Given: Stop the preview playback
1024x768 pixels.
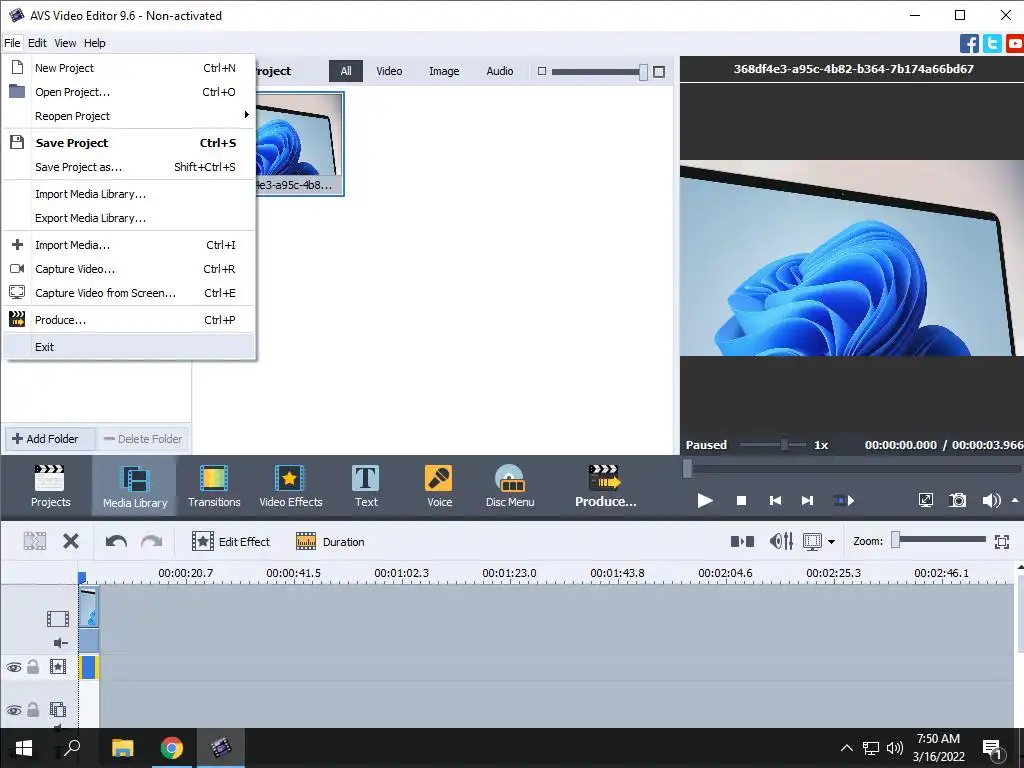Looking at the screenshot, I should 741,501.
